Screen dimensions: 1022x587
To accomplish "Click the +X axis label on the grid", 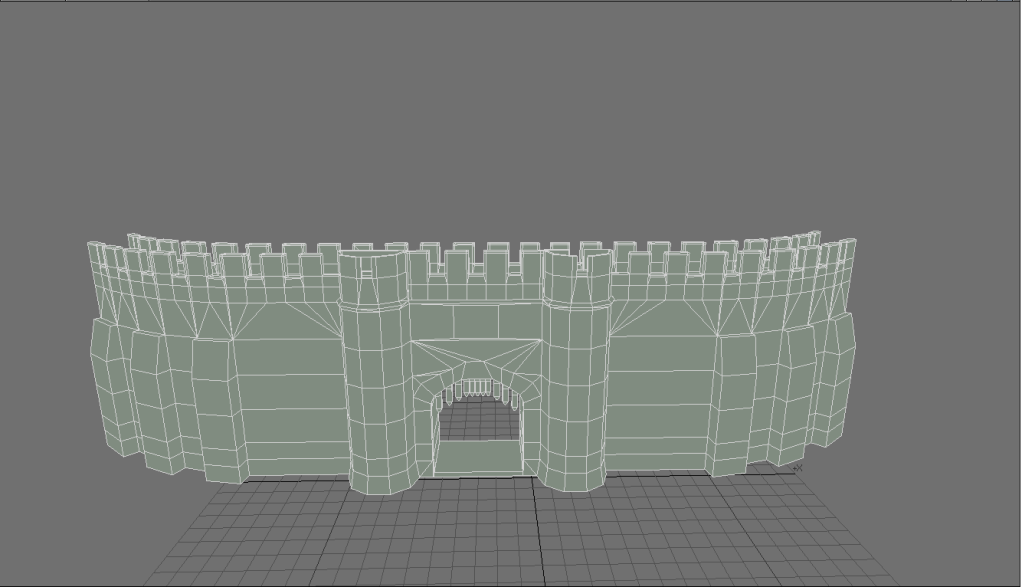I will (x=797, y=467).
